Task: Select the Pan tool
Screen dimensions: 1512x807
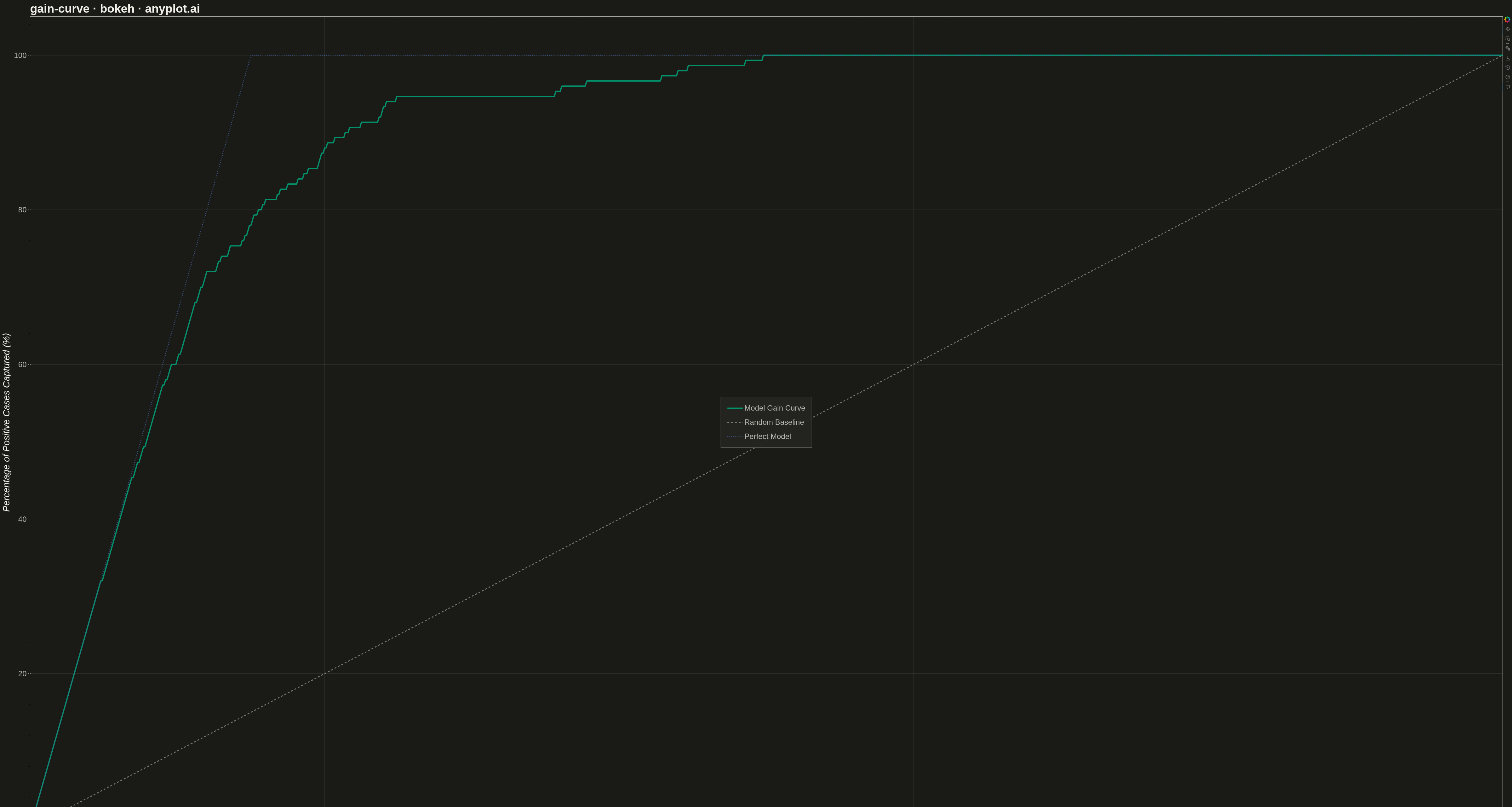Action: pyautogui.click(x=1507, y=29)
